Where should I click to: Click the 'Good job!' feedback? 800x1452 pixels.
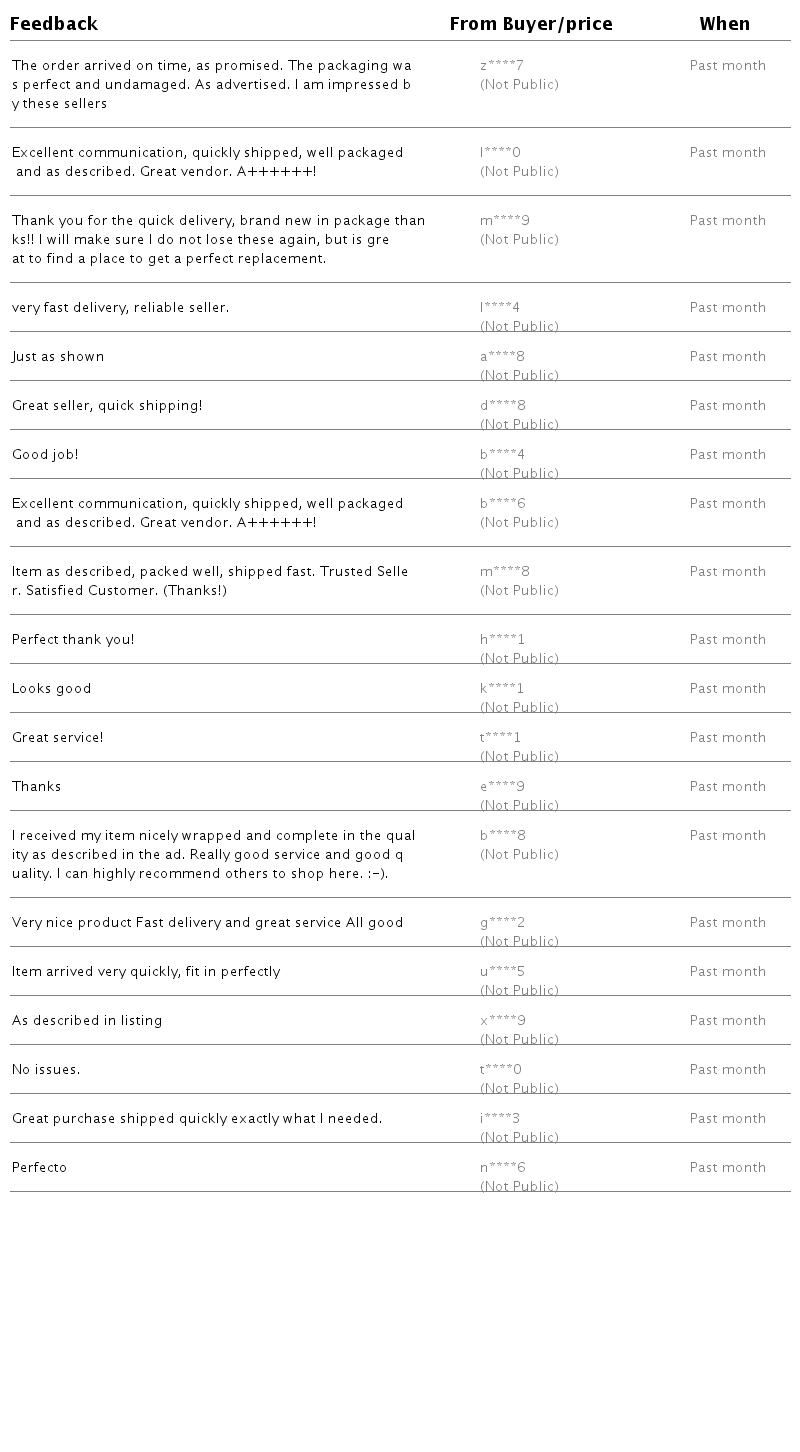pyautogui.click(x=45, y=455)
